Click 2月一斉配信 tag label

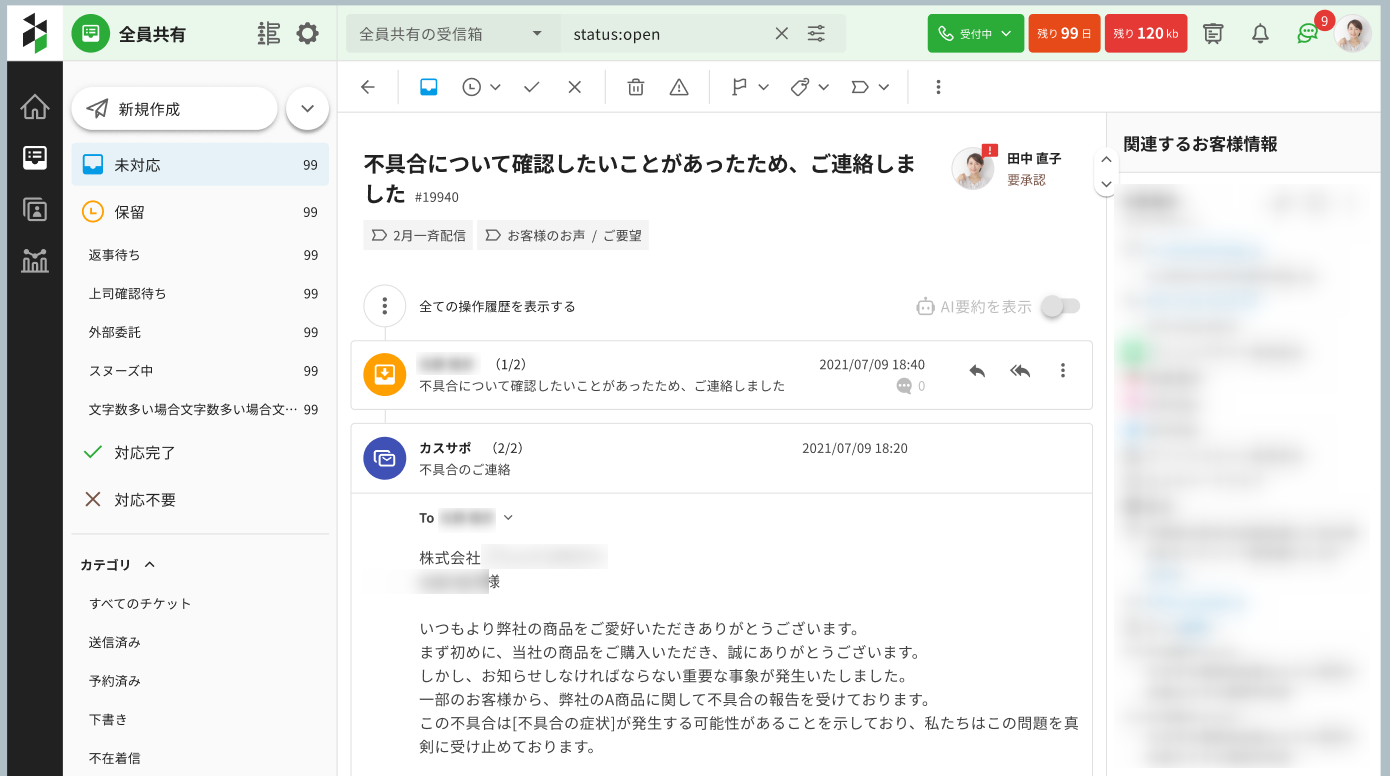click(419, 235)
